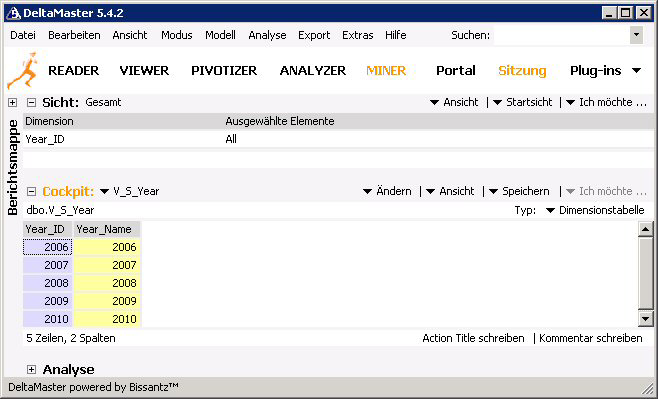Select Year_ID cell 2009
This screenshot has width=658, height=399.
click(x=48, y=301)
